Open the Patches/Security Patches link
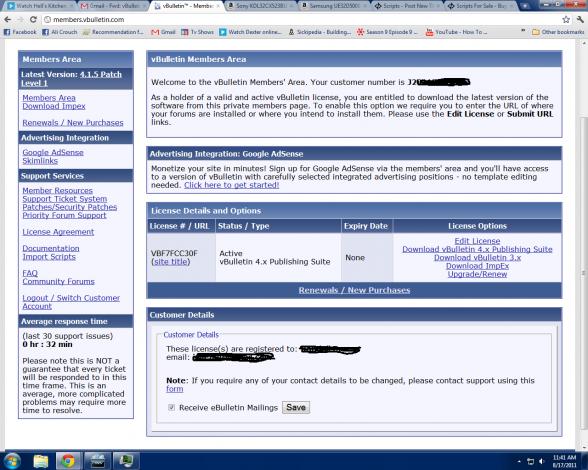 (70, 207)
